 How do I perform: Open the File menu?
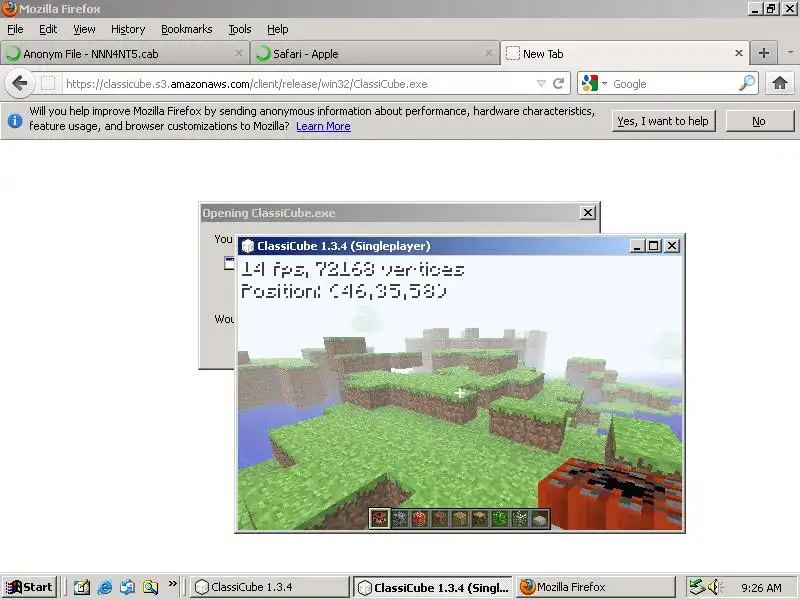(15, 29)
